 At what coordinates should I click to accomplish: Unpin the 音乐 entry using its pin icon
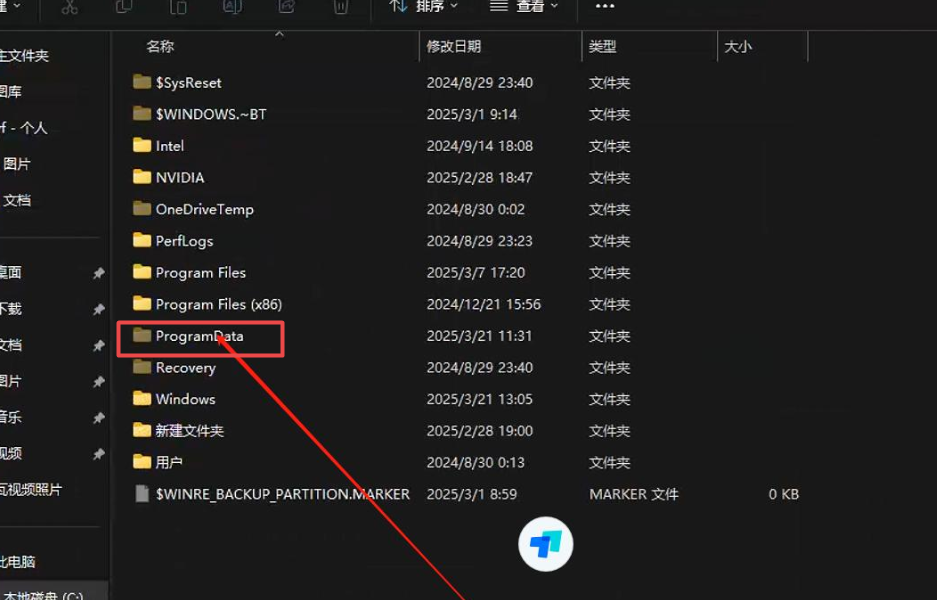click(98, 418)
